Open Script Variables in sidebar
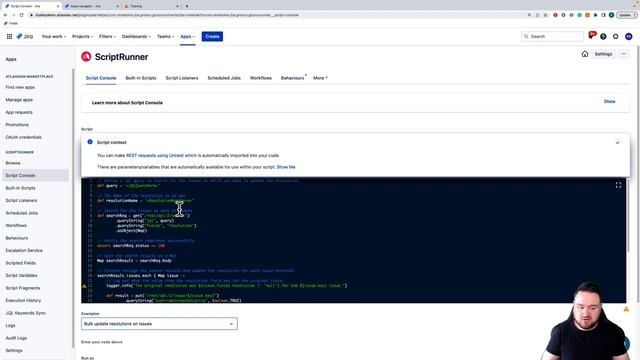This screenshot has width=640, height=360. pyautogui.click(x=22, y=276)
